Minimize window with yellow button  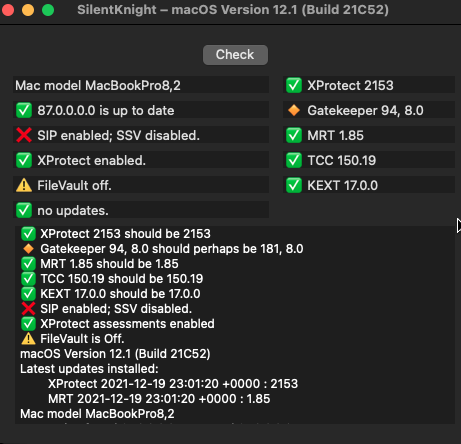28,10
